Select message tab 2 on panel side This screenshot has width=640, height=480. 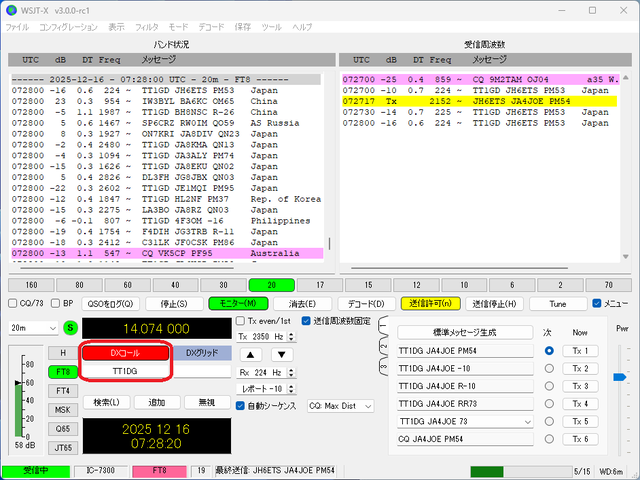point(383,346)
